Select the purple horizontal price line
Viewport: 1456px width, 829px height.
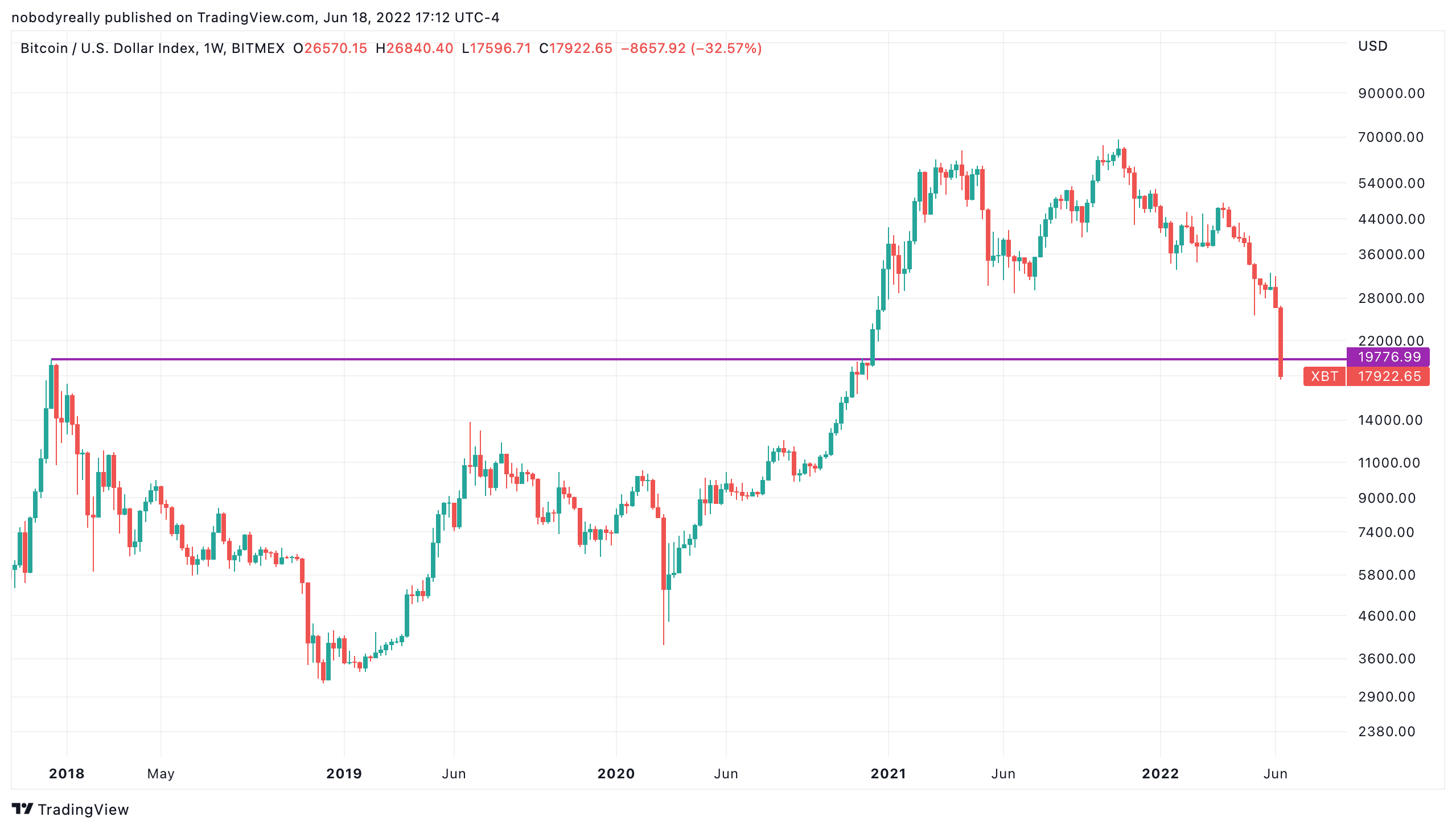point(698,359)
